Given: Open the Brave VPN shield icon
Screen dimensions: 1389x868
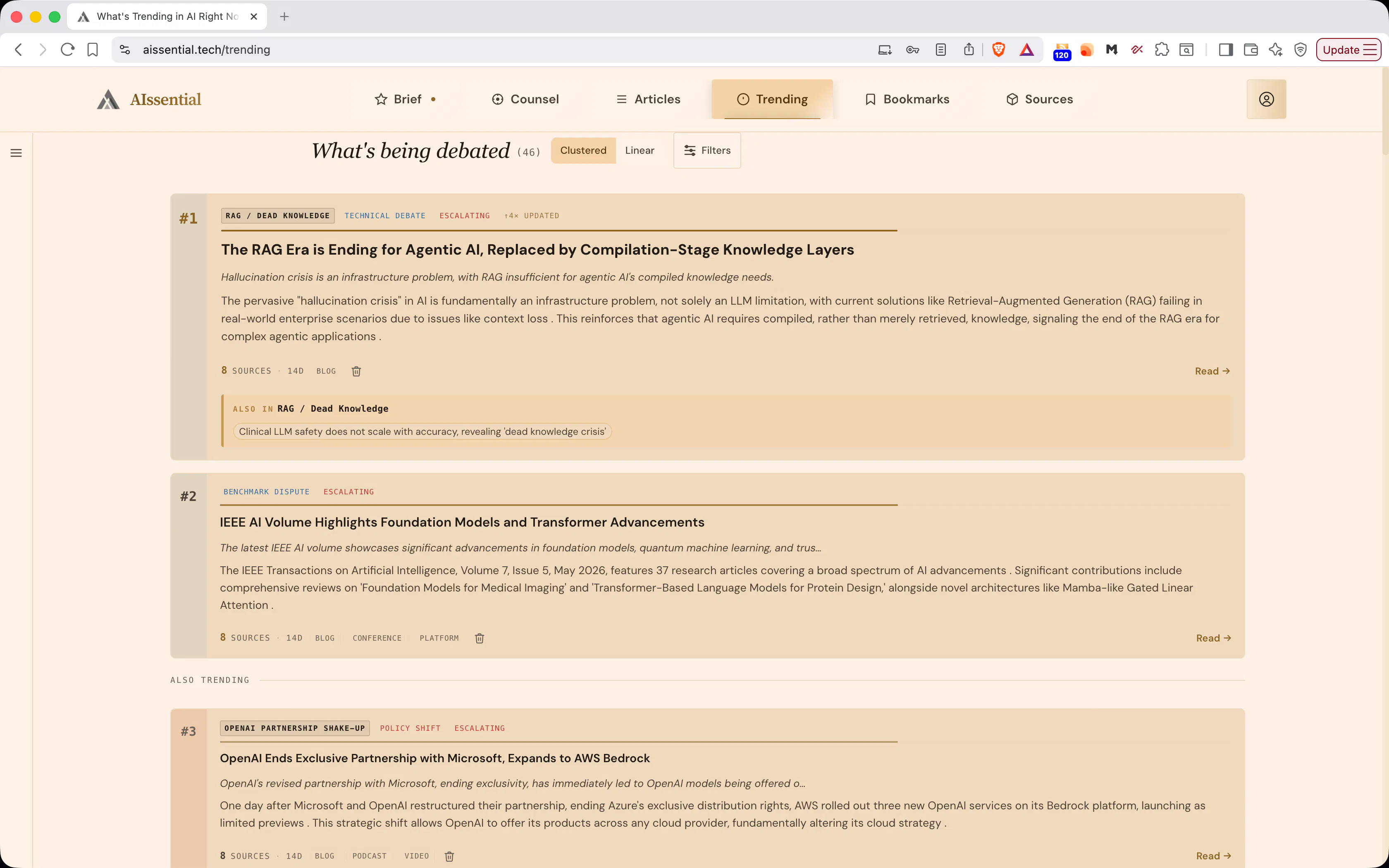Looking at the screenshot, I should (1301, 50).
